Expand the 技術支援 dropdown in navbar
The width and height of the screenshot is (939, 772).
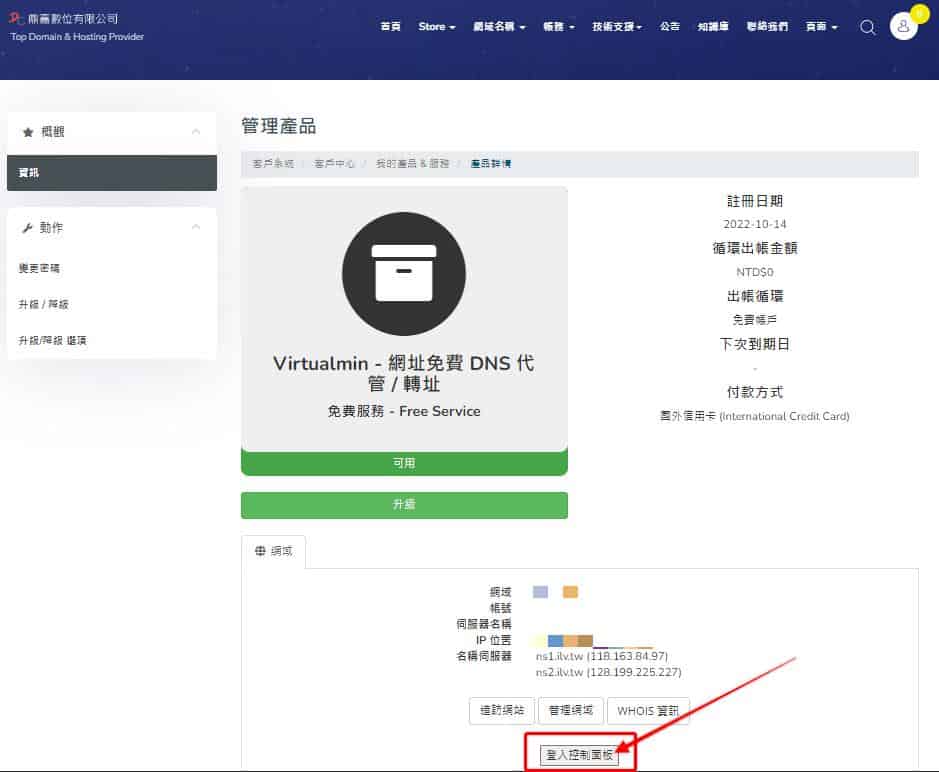click(x=616, y=27)
